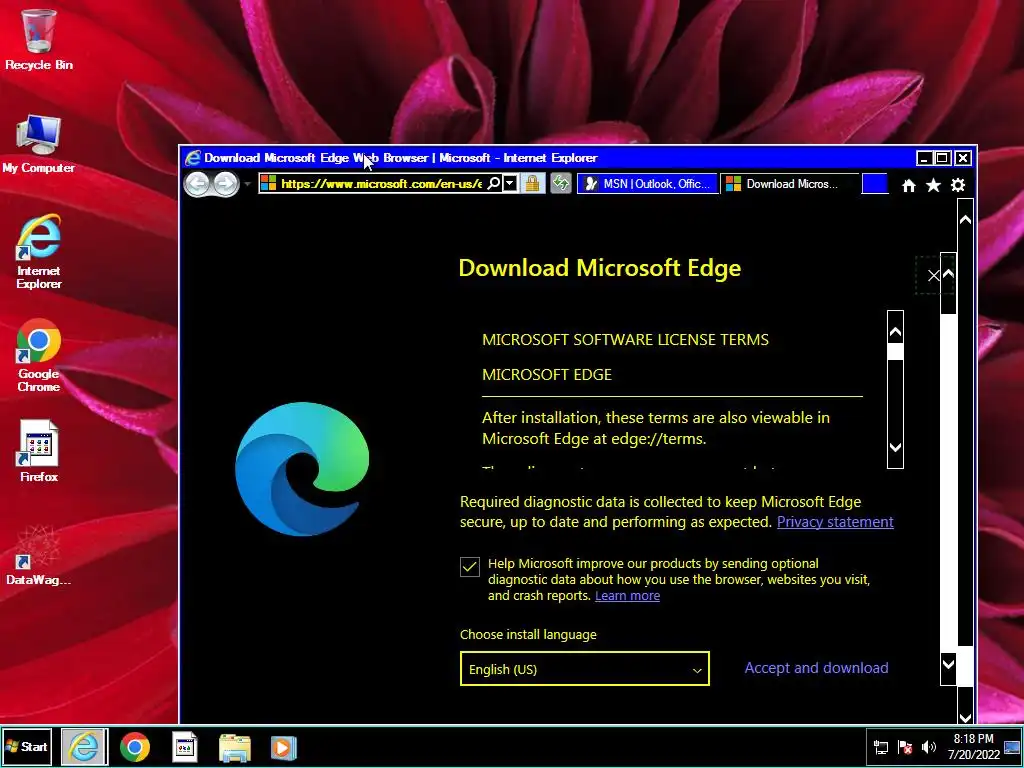
Task: Expand the English (US) install language dropdown
Action: click(x=584, y=669)
